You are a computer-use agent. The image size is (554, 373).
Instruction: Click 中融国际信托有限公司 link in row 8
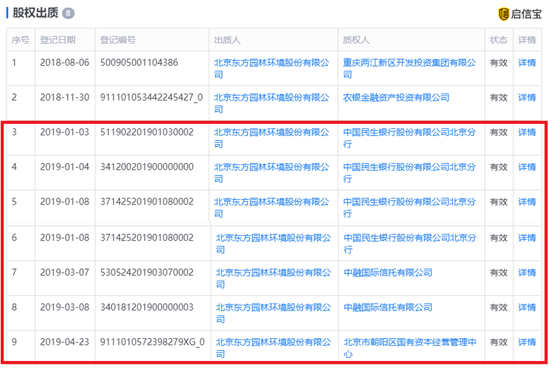point(388,308)
